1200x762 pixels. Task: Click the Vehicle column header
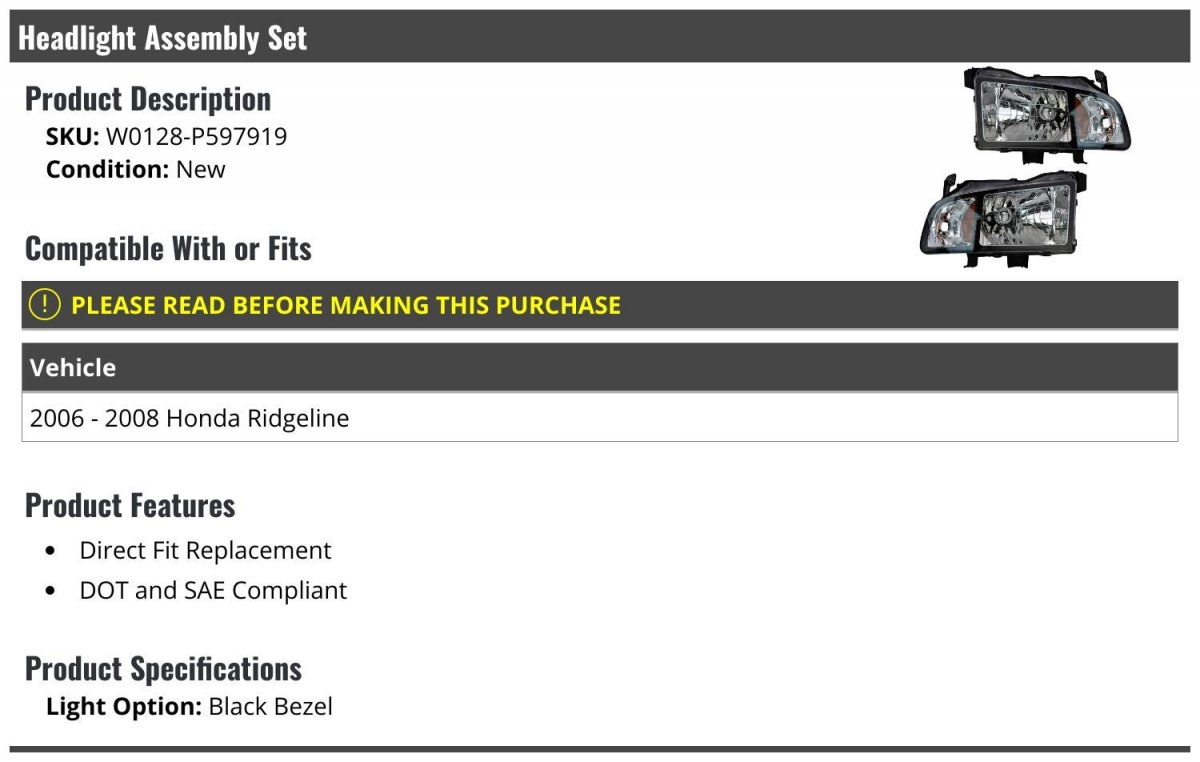(73, 368)
